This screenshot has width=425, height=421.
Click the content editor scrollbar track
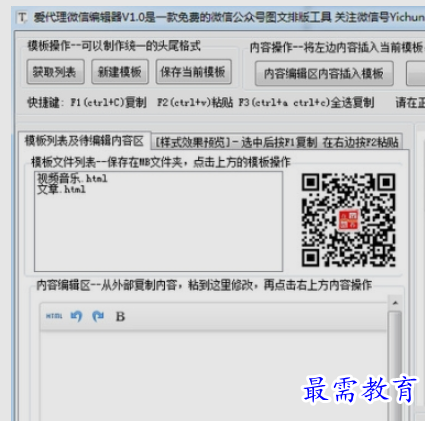[395, 365]
